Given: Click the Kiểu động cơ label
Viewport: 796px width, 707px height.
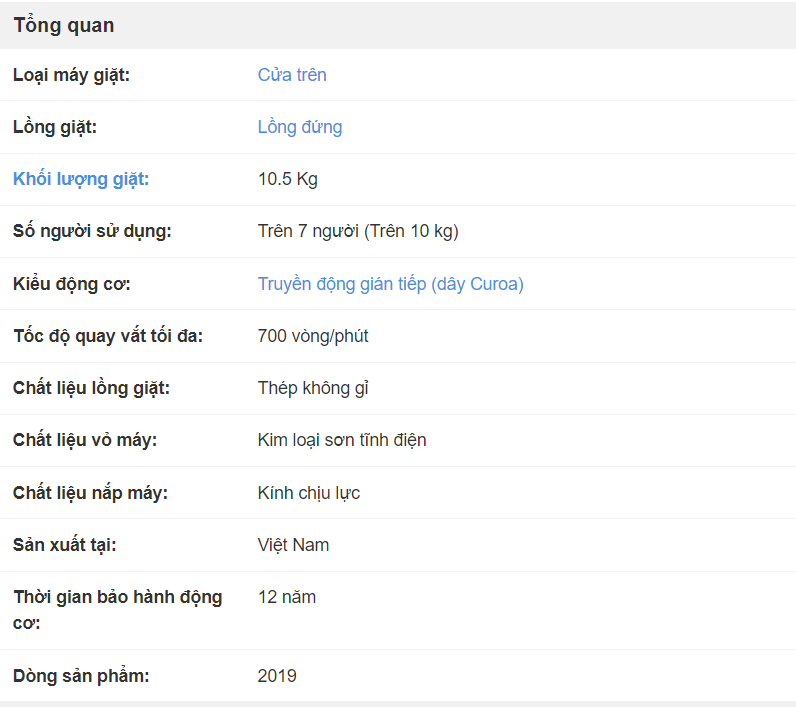Looking at the screenshot, I should (72, 284).
